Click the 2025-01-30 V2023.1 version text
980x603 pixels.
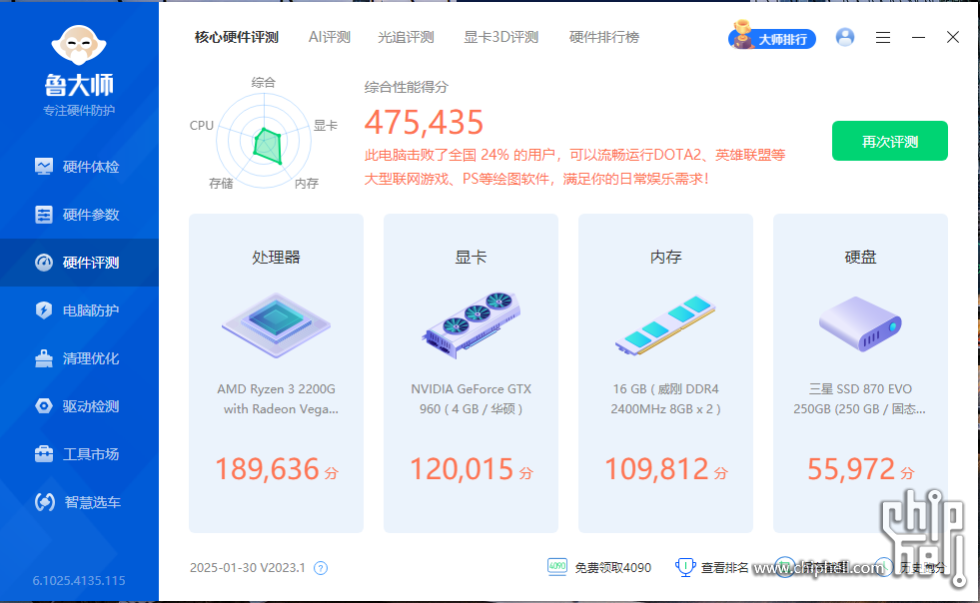point(248,568)
